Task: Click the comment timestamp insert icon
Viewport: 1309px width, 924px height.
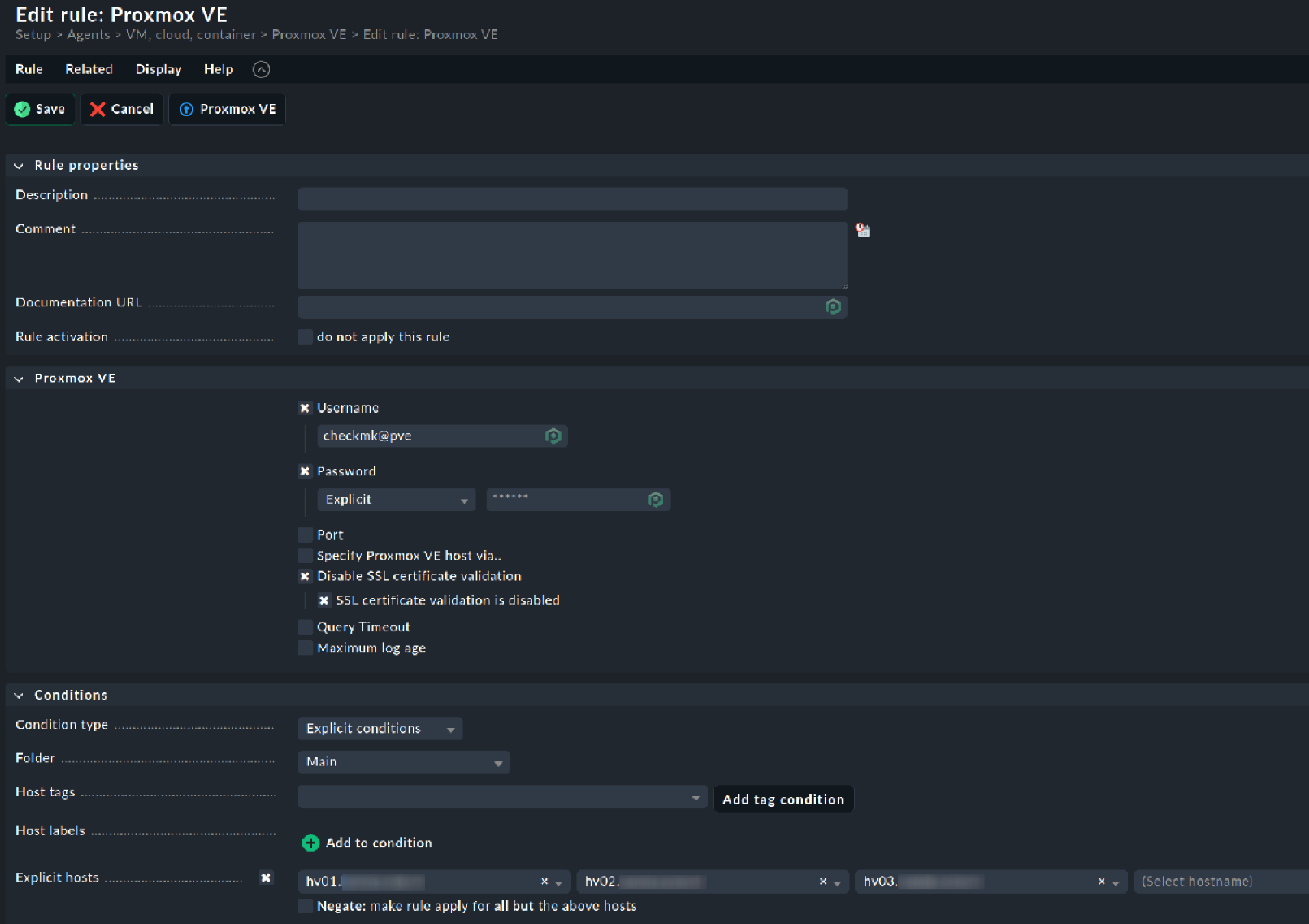Action: point(863,231)
